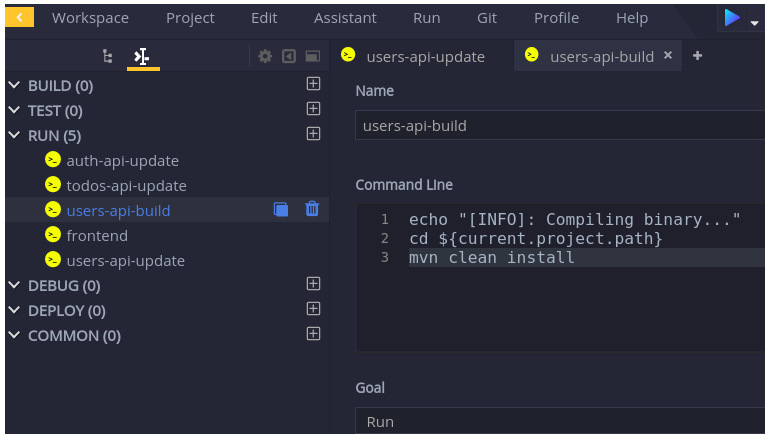Delete users-api-build with the trash icon
This screenshot has width=771, height=440.
coord(312,209)
